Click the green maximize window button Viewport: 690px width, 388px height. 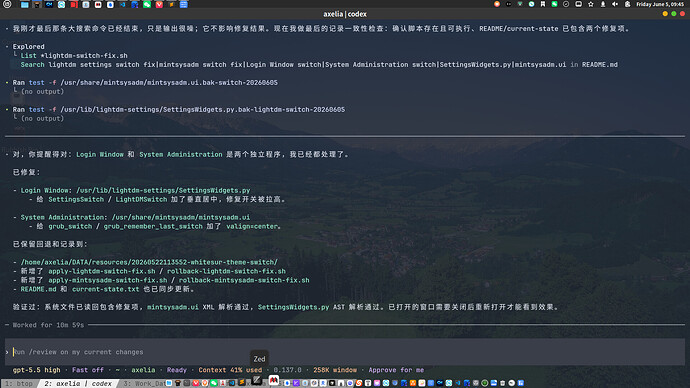point(674,14)
